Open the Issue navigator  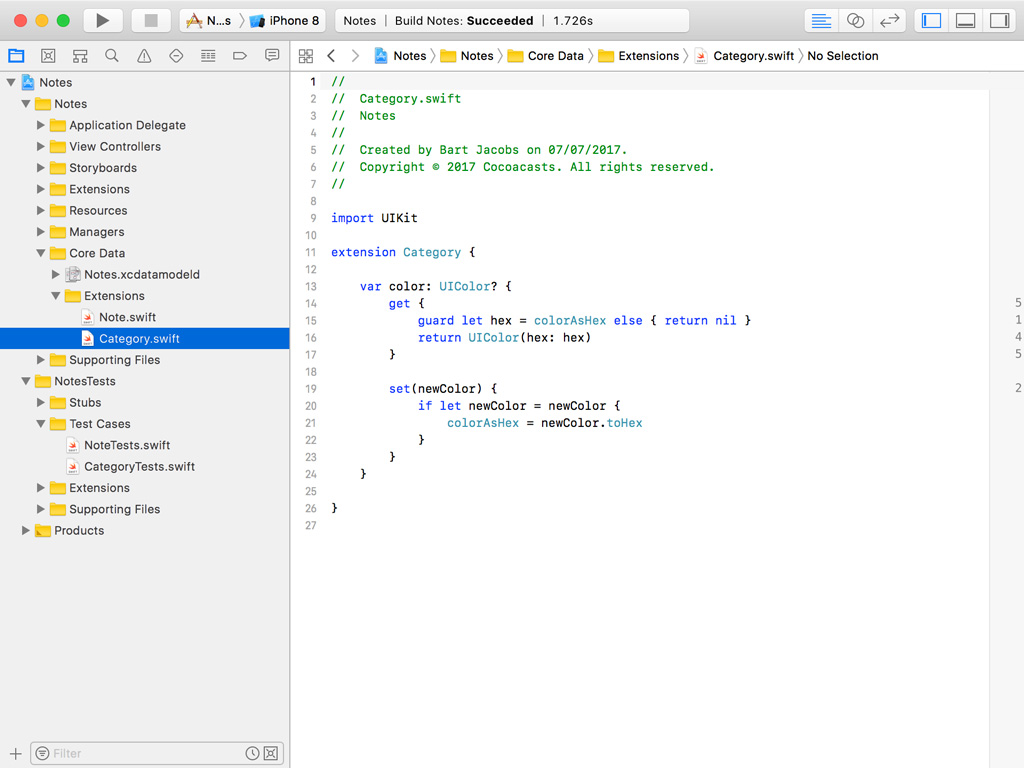pyautogui.click(x=141, y=55)
